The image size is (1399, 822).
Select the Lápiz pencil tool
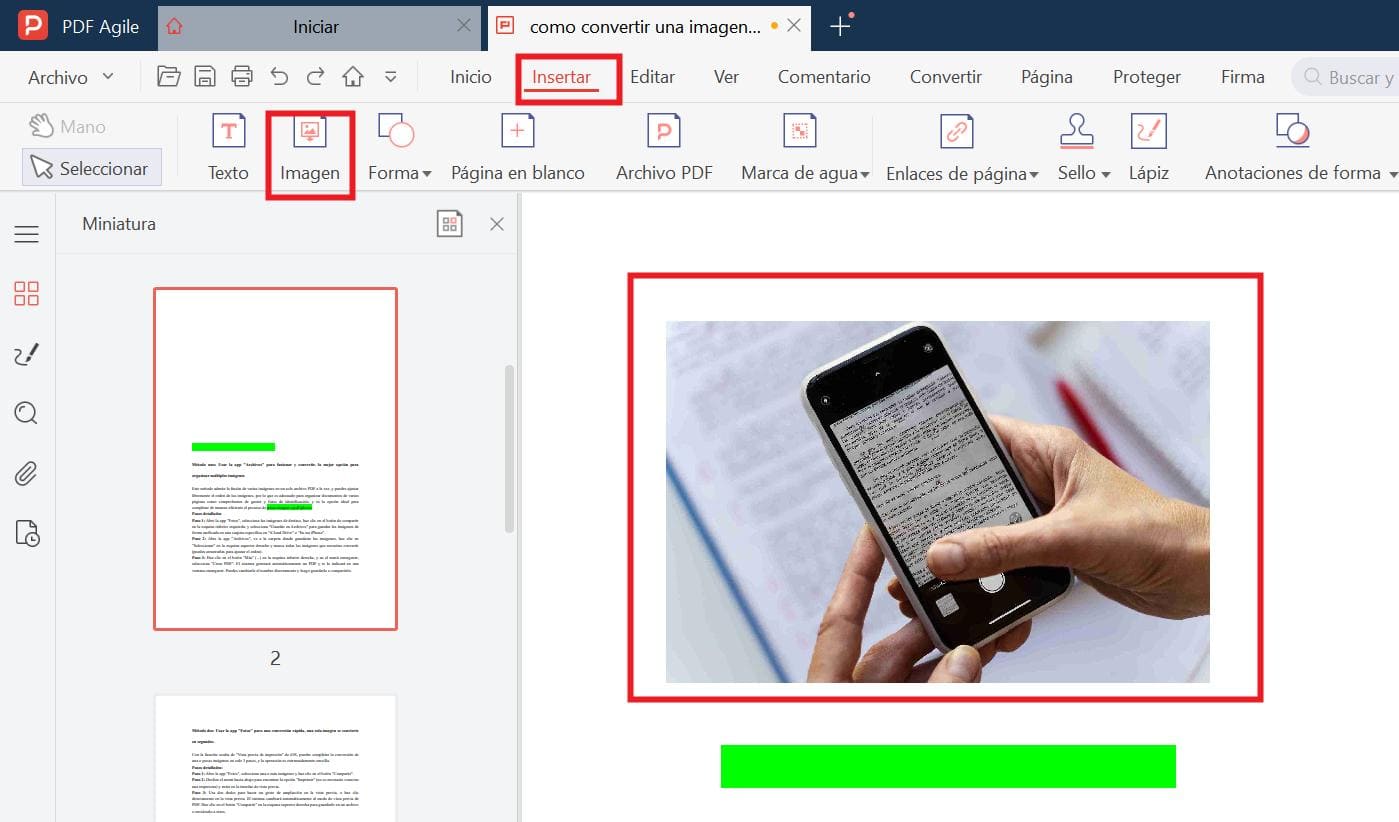coord(1148,148)
